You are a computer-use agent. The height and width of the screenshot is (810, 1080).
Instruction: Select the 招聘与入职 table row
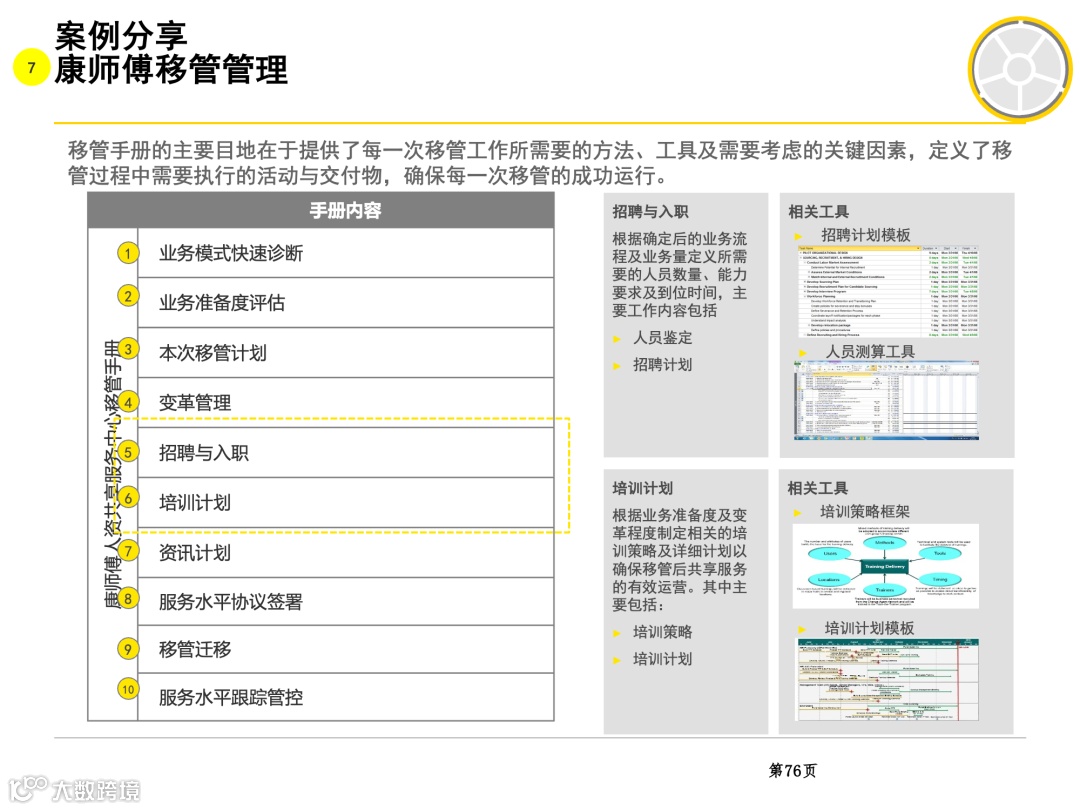[x=346, y=453]
